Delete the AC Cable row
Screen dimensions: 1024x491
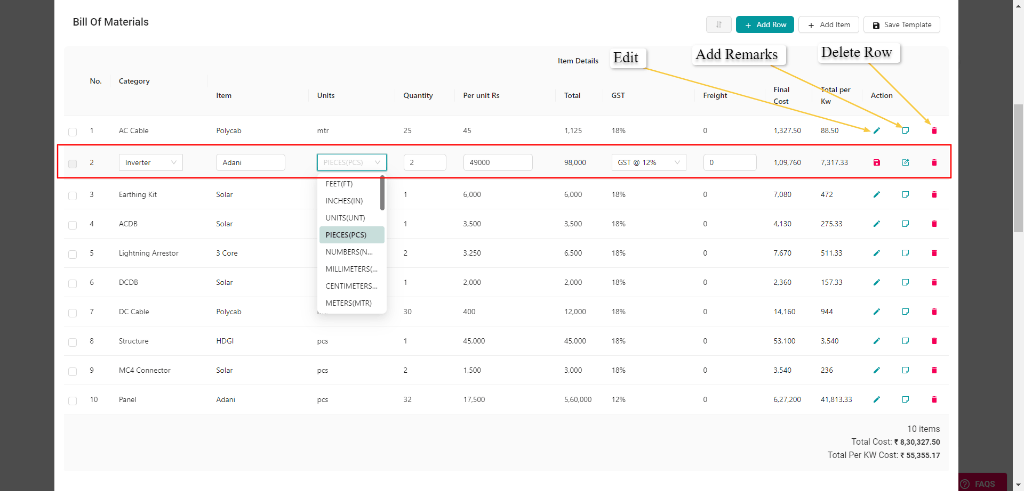934,130
